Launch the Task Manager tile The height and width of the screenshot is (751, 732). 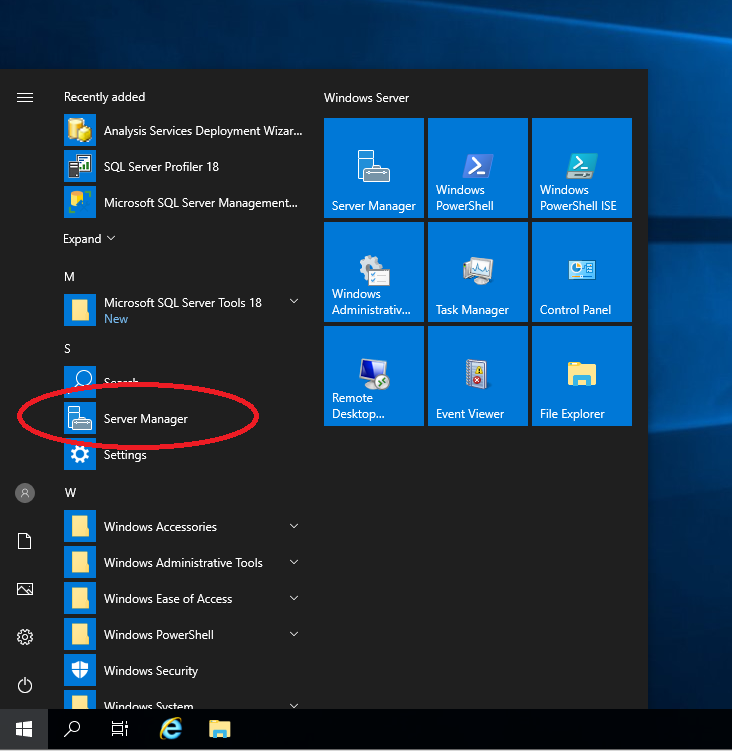click(478, 272)
